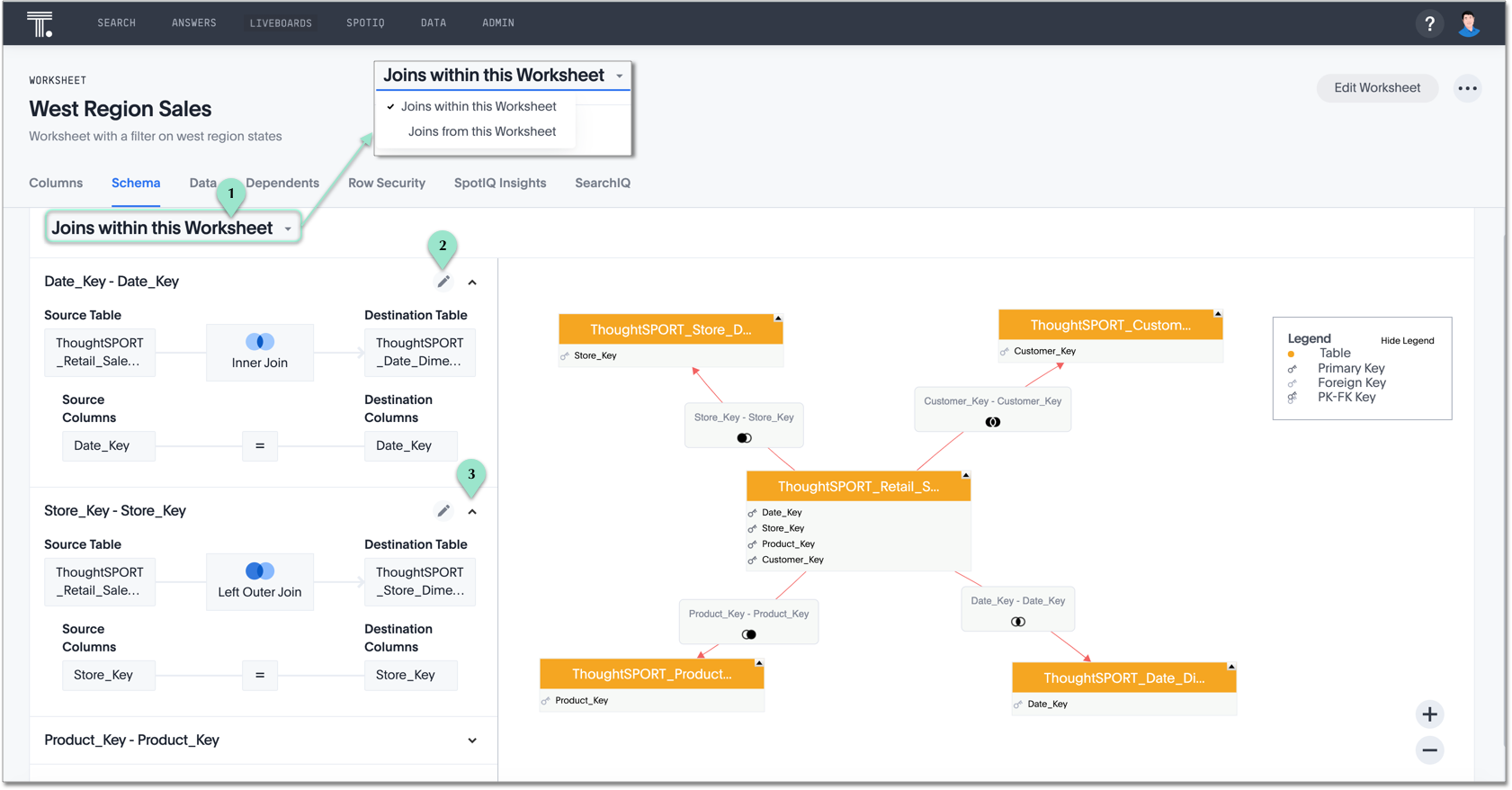1512x790 pixels.
Task: Edit the Store_Key join with pencil icon
Action: pyautogui.click(x=443, y=511)
